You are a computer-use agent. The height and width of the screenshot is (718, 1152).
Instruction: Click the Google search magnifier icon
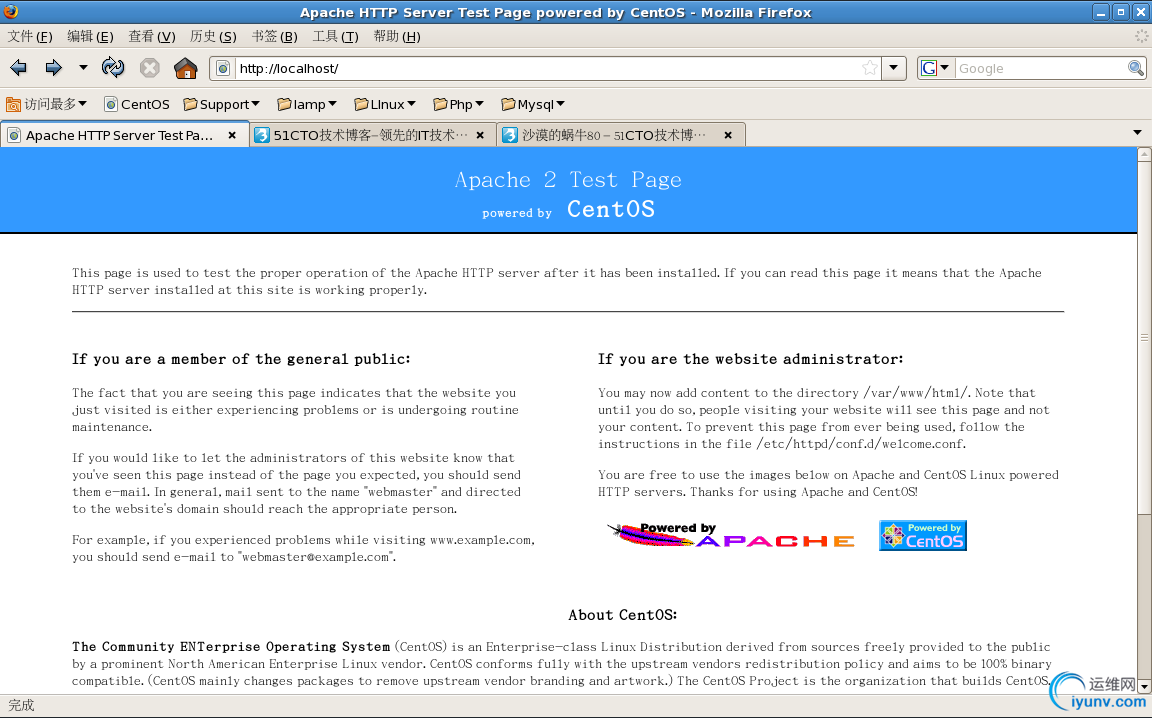point(1136,68)
